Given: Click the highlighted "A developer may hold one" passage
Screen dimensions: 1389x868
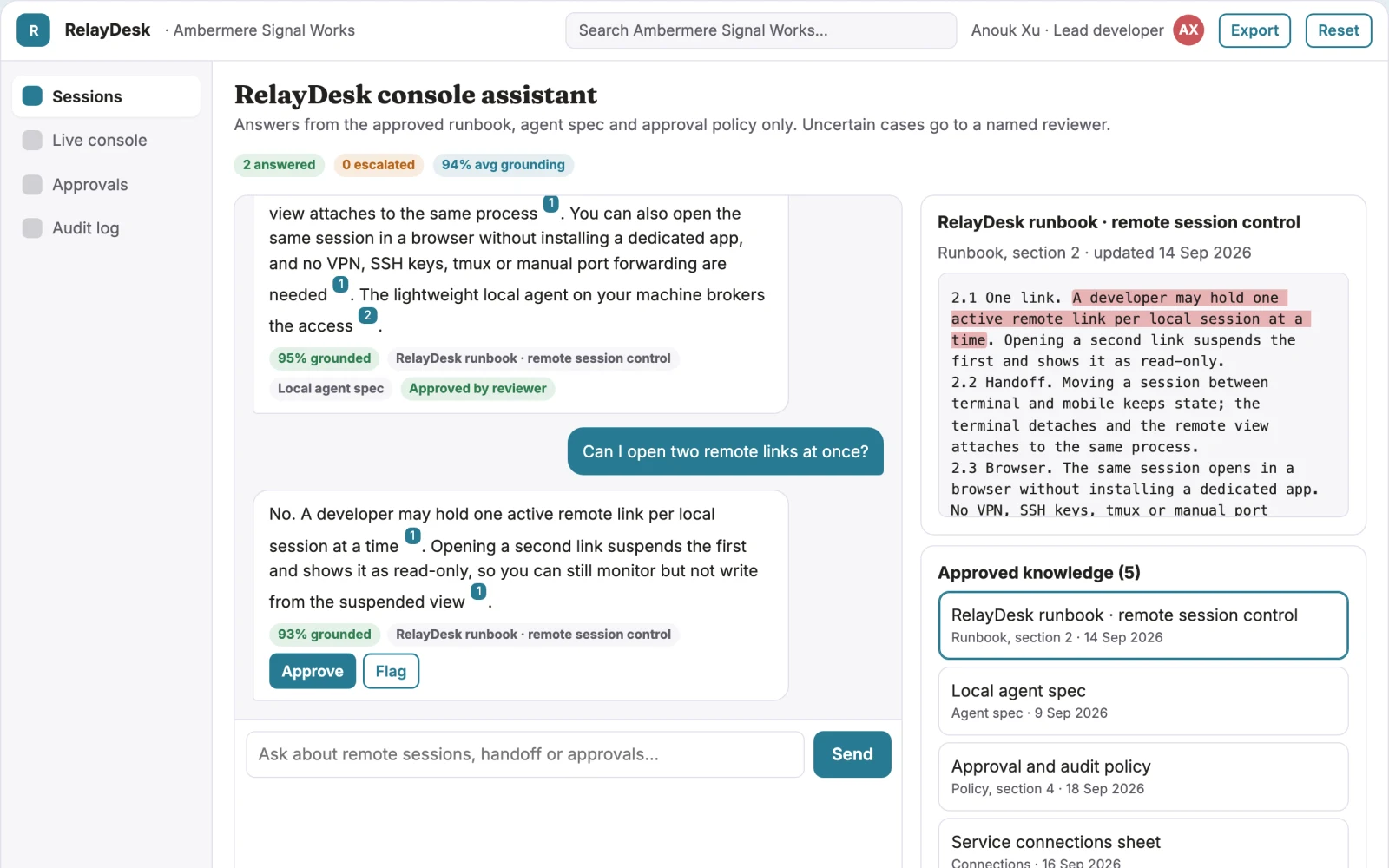Looking at the screenshot, I should (1130, 319).
